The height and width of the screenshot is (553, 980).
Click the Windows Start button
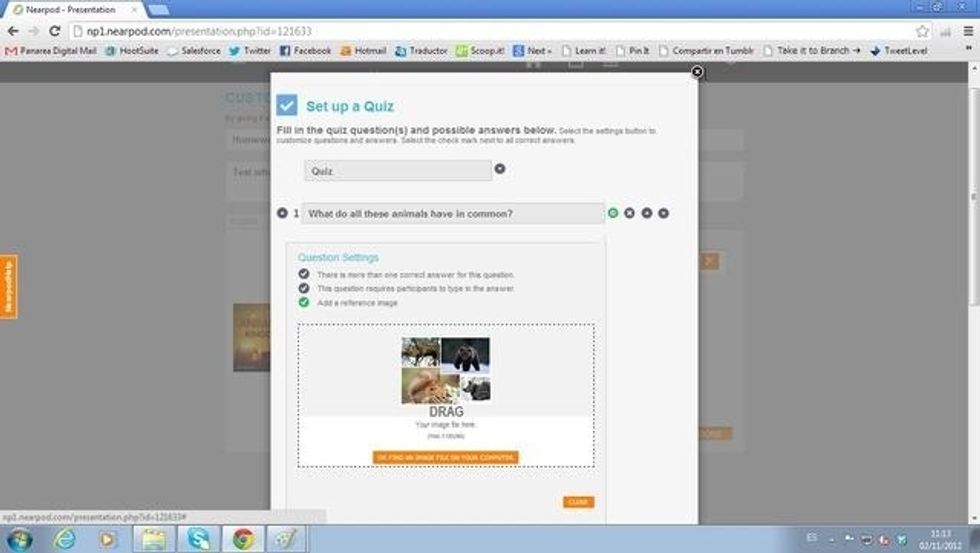click(19, 539)
